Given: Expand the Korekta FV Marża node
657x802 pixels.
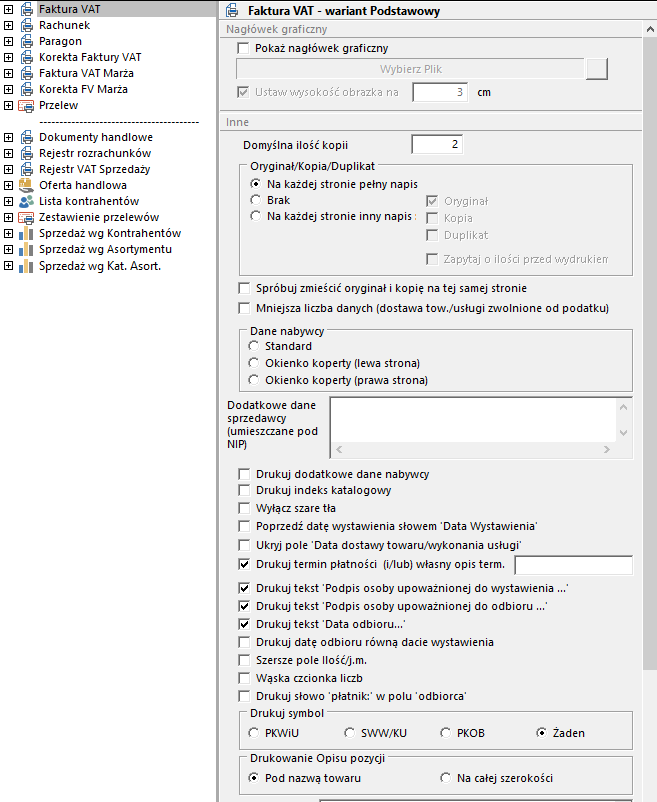Looking at the screenshot, I should (8, 89).
